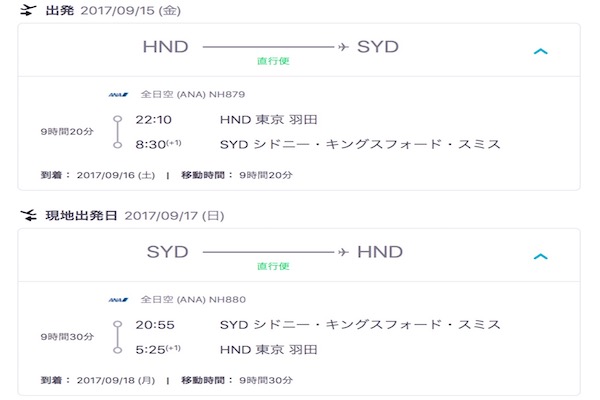Select the return SYD → HND route header

pyautogui.click(x=299, y=255)
